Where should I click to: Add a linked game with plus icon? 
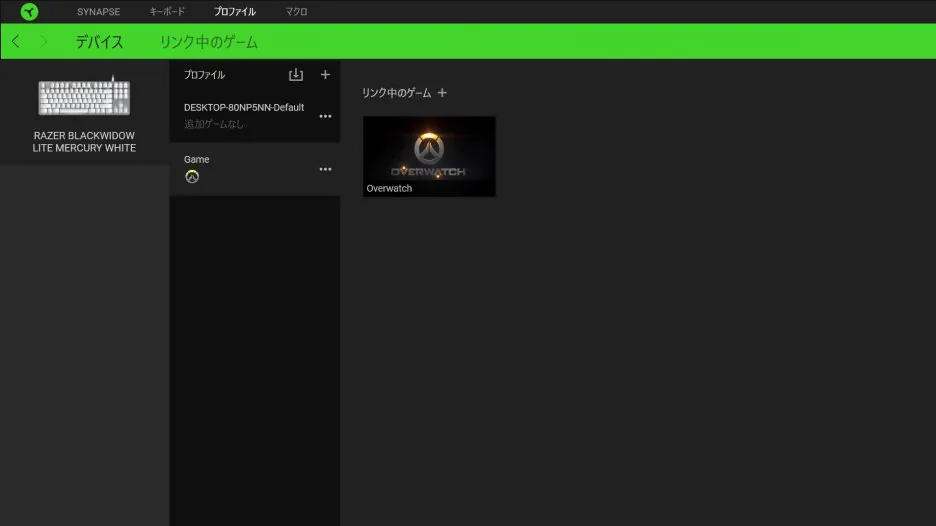(x=442, y=93)
